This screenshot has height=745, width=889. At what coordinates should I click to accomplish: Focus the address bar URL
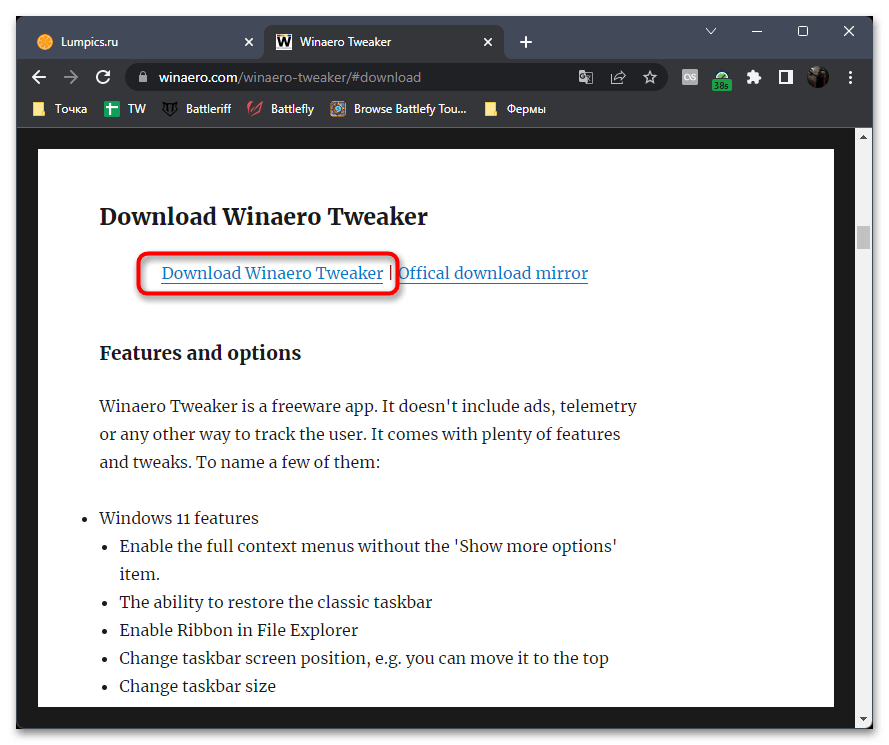[x=289, y=77]
